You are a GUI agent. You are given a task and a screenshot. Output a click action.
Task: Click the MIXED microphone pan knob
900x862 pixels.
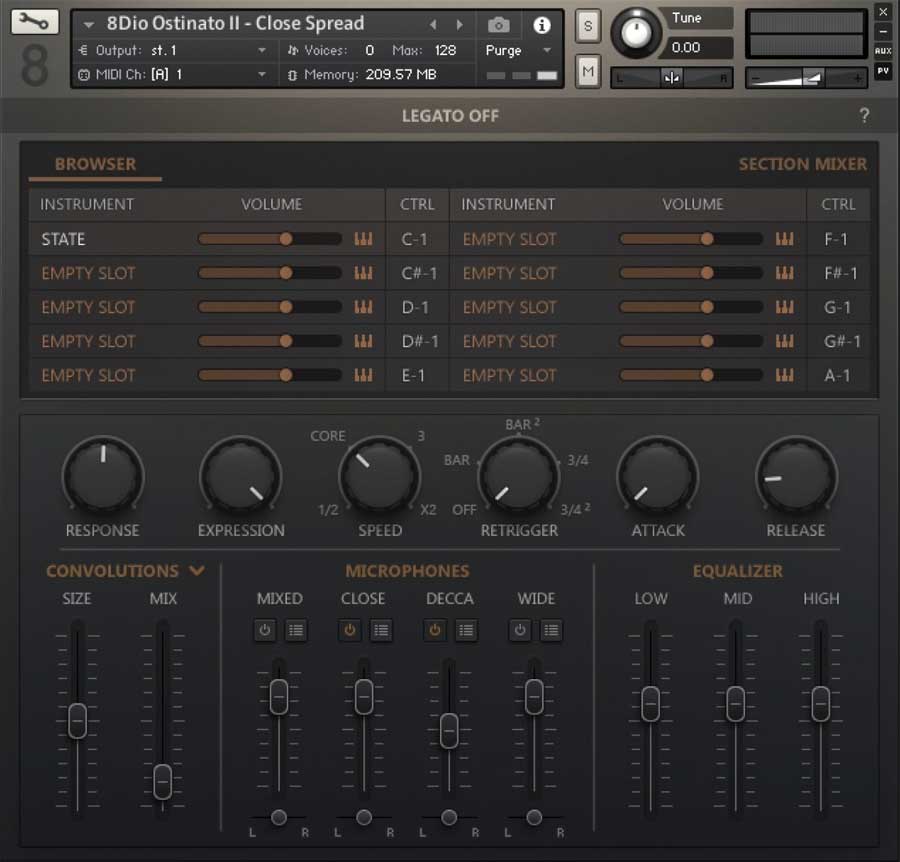pos(279,817)
